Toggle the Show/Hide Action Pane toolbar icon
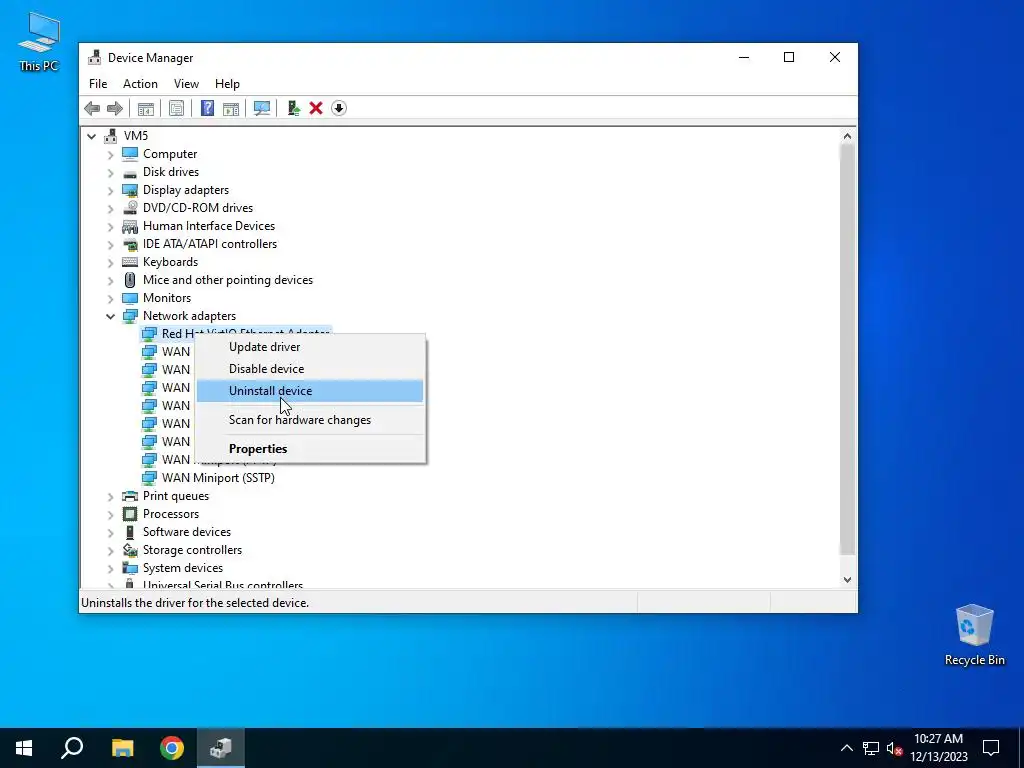Viewport: 1024px width, 768px height. coord(231,108)
